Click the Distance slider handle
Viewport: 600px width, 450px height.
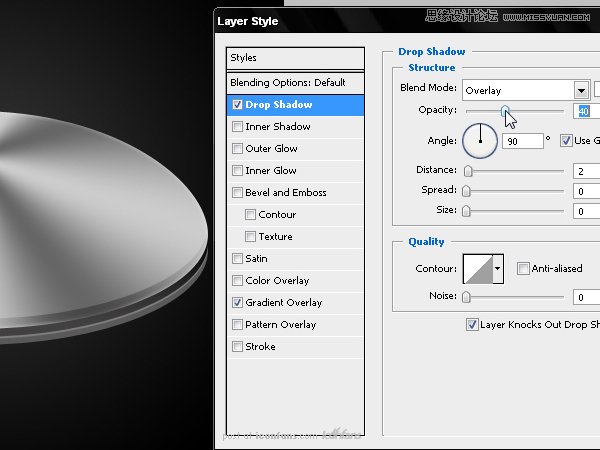pos(468,171)
